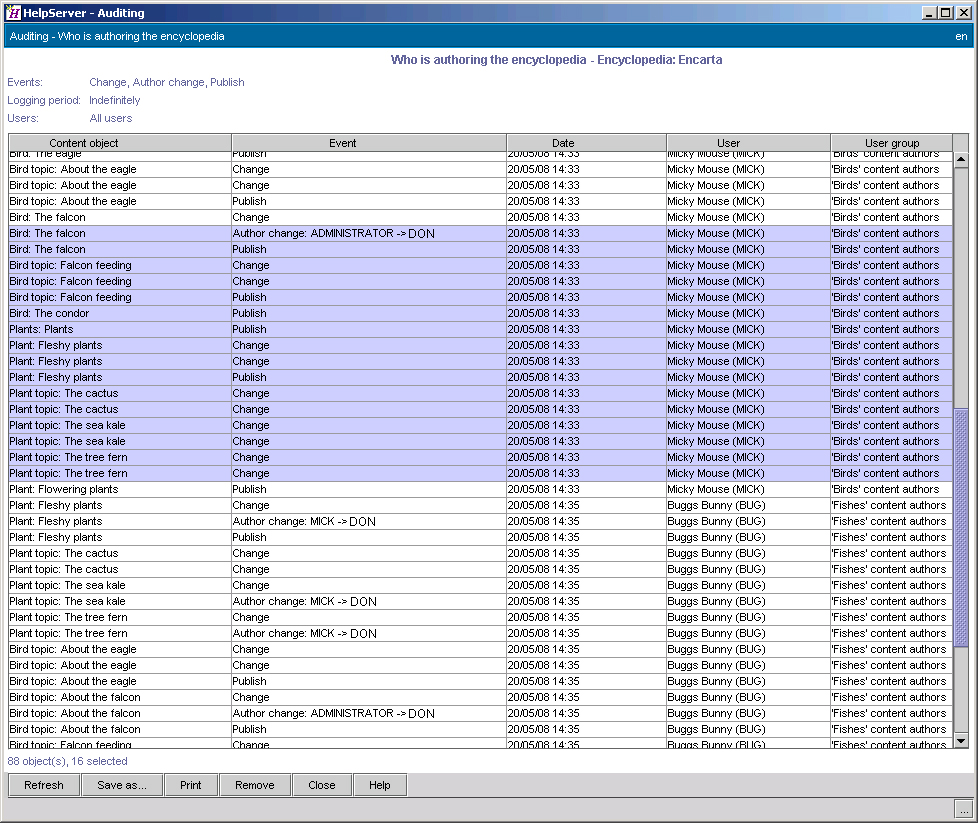Click 'Author change: MICK -> DON' for Plant: Fleshy plants
This screenshot has width=978, height=823.
click(304, 522)
